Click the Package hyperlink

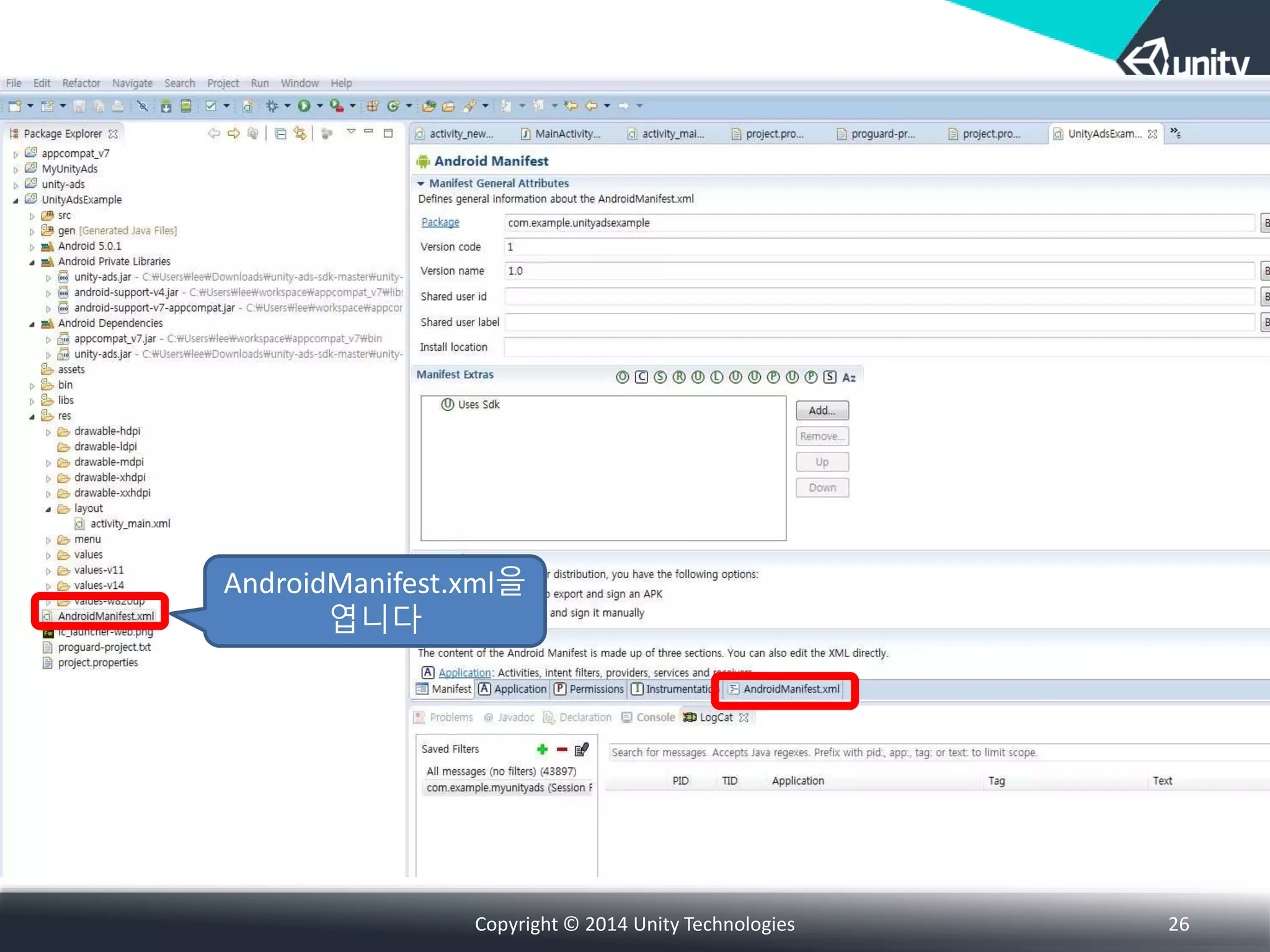[440, 222]
